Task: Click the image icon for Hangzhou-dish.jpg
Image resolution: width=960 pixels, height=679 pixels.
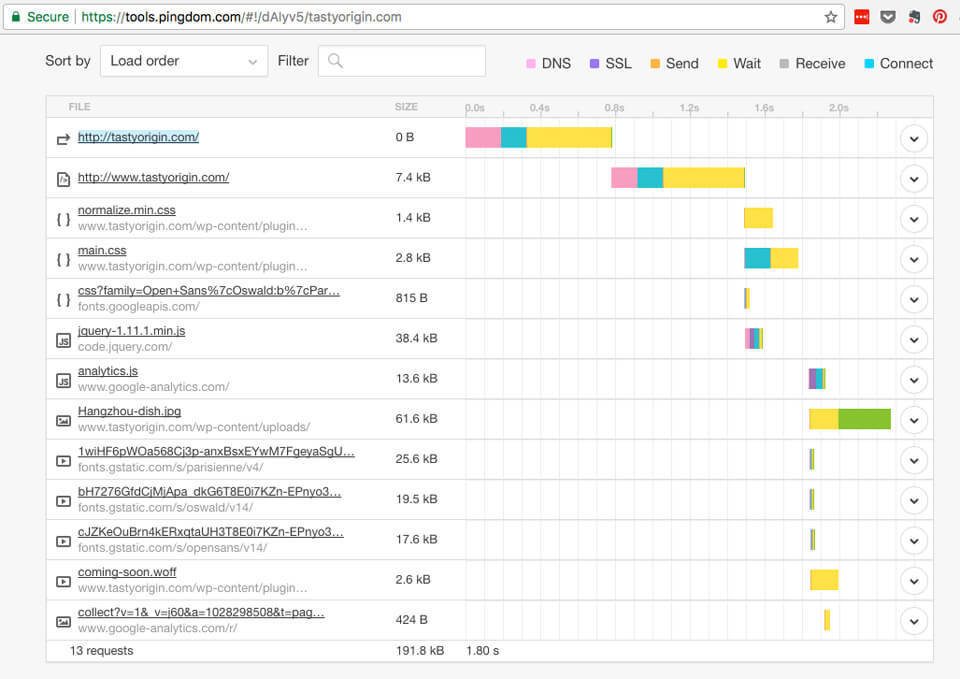Action: (63, 421)
